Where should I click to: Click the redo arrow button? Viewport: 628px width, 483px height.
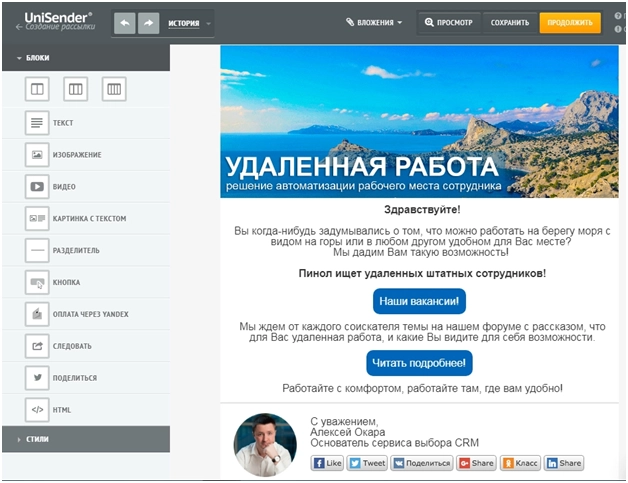148,23
